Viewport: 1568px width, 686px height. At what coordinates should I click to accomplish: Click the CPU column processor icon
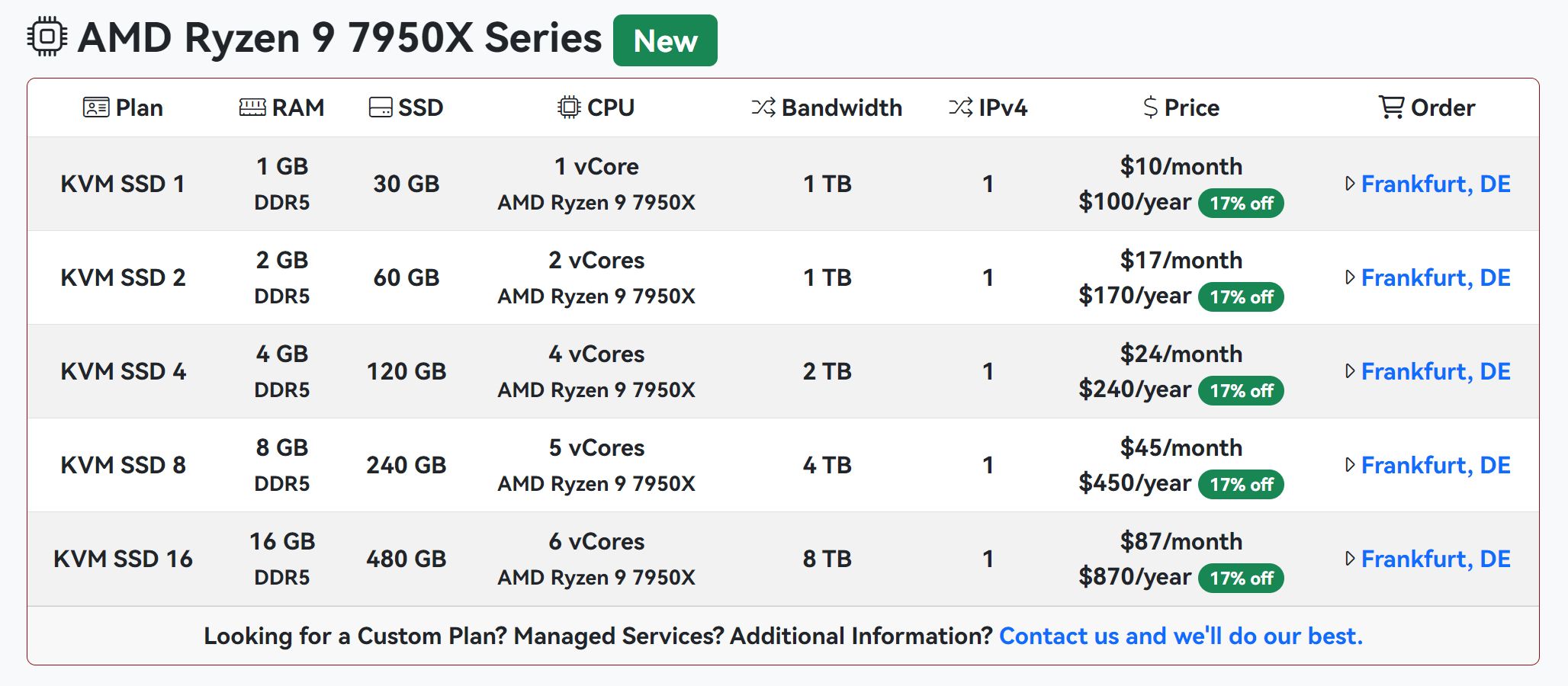point(569,107)
